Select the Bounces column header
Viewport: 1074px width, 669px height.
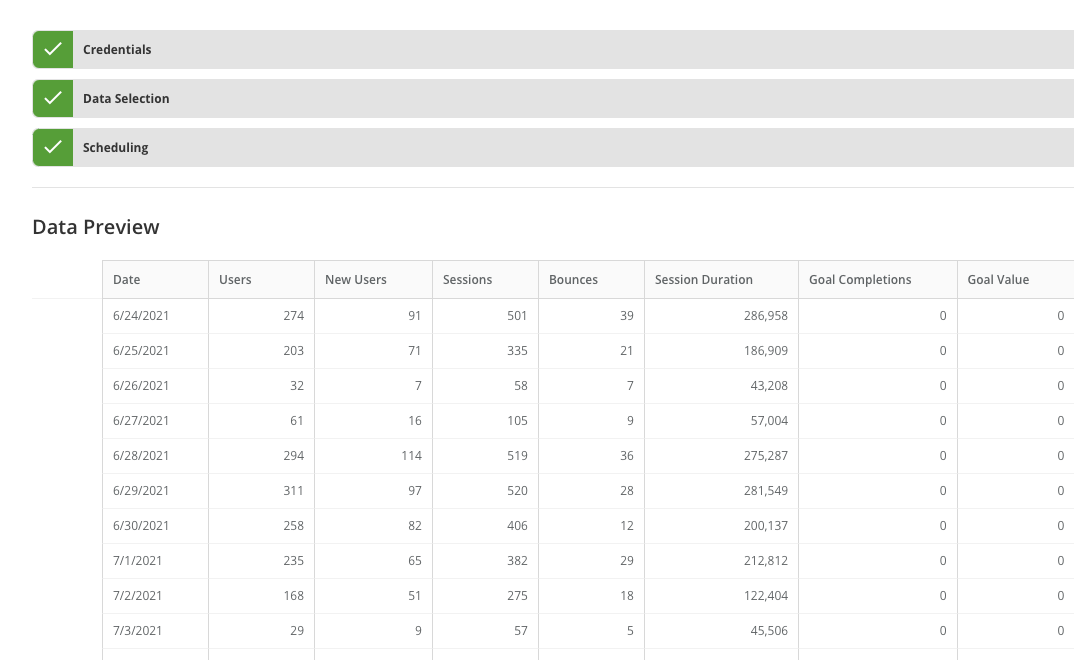click(x=573, y=280)
